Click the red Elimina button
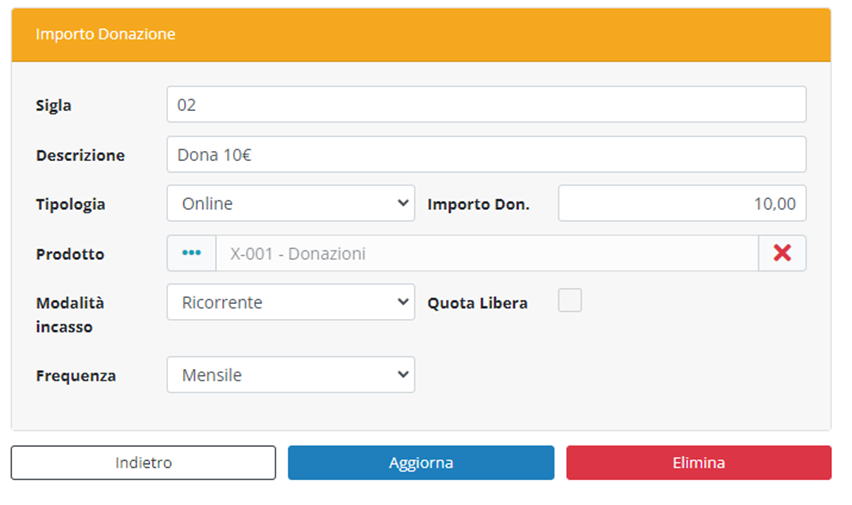852x505 pixels. click(x=698, y=463)
